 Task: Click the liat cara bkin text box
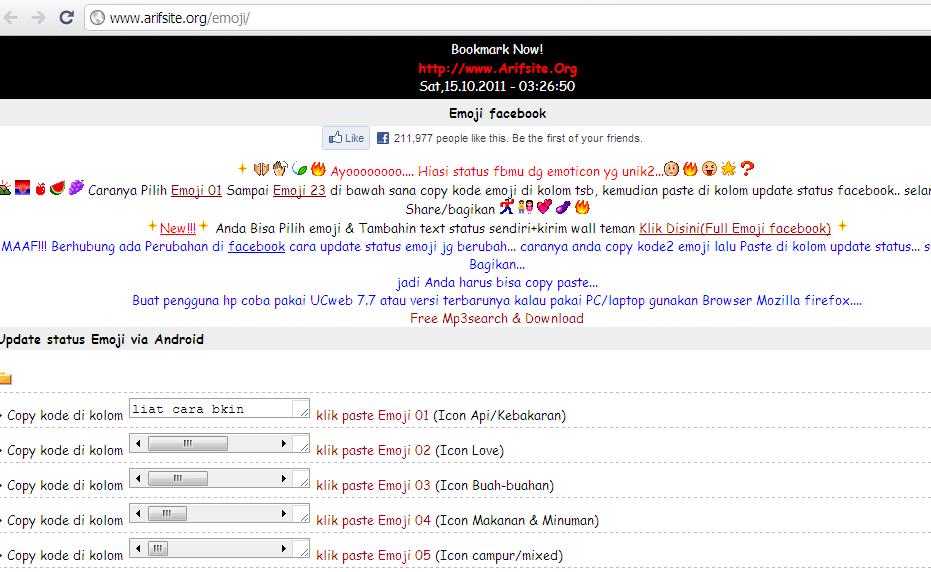(x=219, y=409)
